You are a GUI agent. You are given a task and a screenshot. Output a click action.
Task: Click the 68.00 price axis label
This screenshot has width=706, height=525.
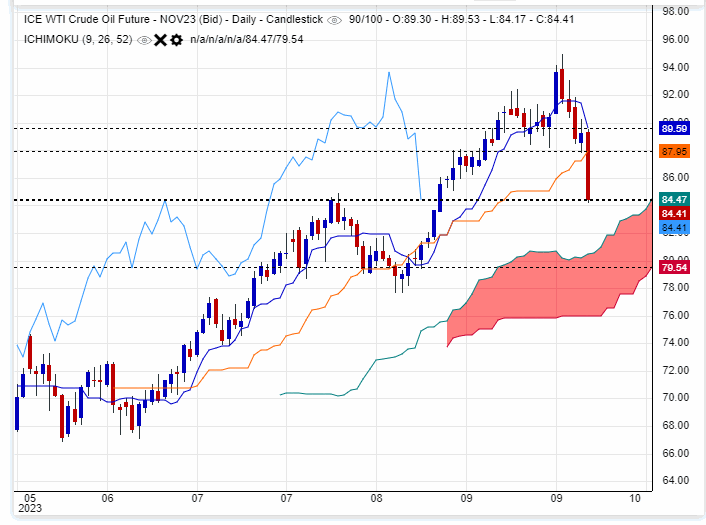(676, 425)
